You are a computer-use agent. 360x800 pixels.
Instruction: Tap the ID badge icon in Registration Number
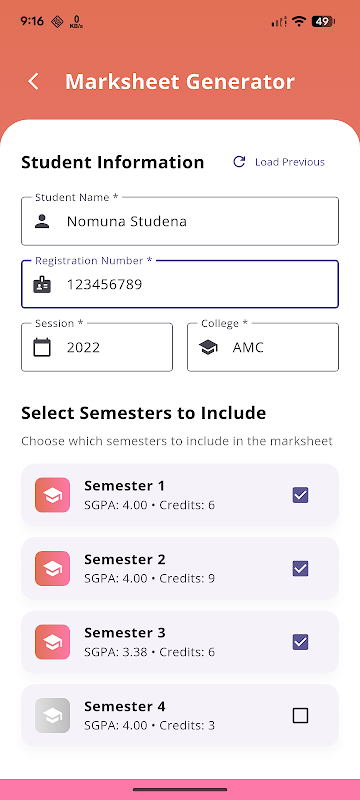coord(42,284)
